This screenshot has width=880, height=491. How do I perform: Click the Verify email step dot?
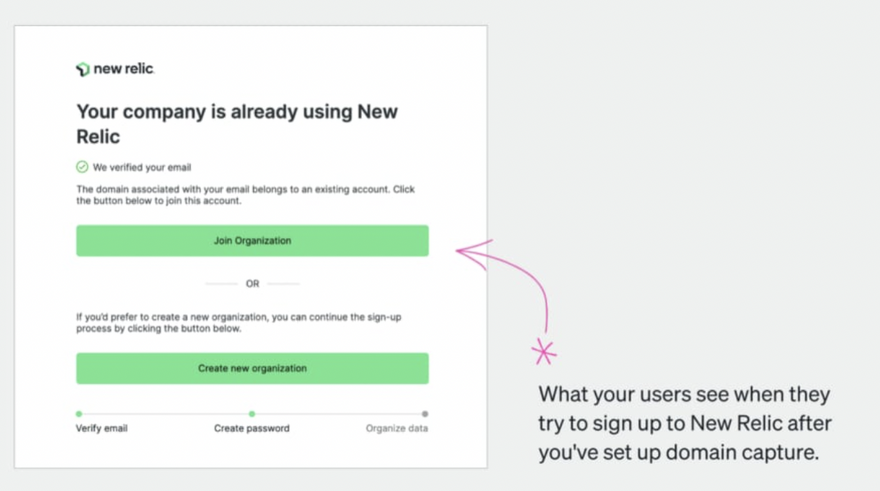[x=79, y=413]
